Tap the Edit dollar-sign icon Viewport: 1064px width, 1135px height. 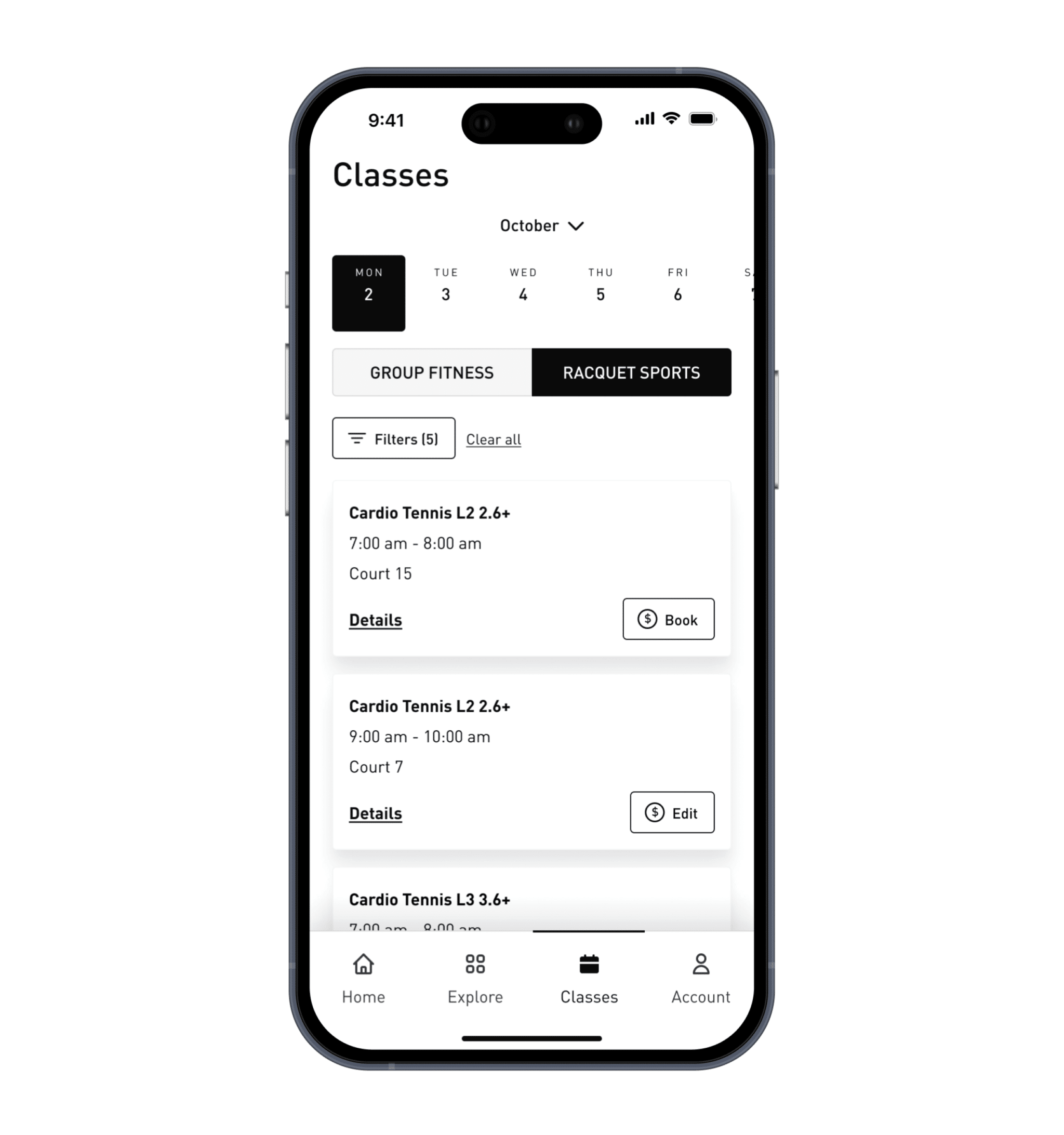click(654, 811)
